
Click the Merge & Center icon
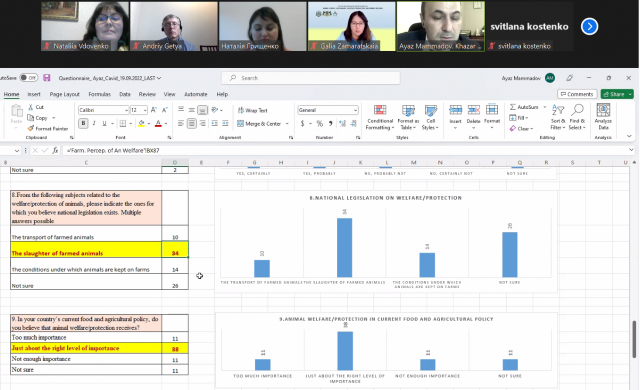(240, 124)
